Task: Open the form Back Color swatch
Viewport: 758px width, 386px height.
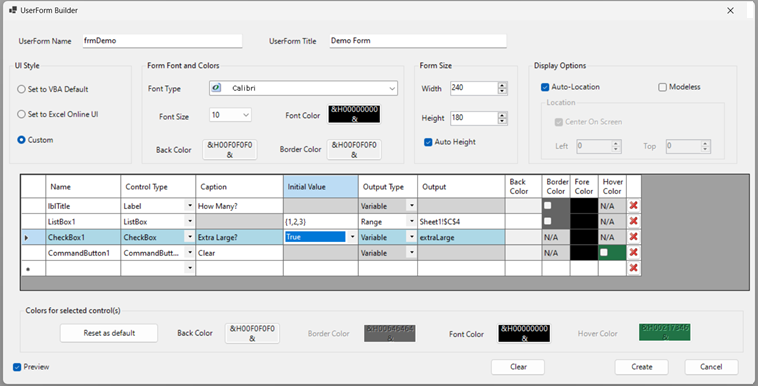Action: click(230, 149)
